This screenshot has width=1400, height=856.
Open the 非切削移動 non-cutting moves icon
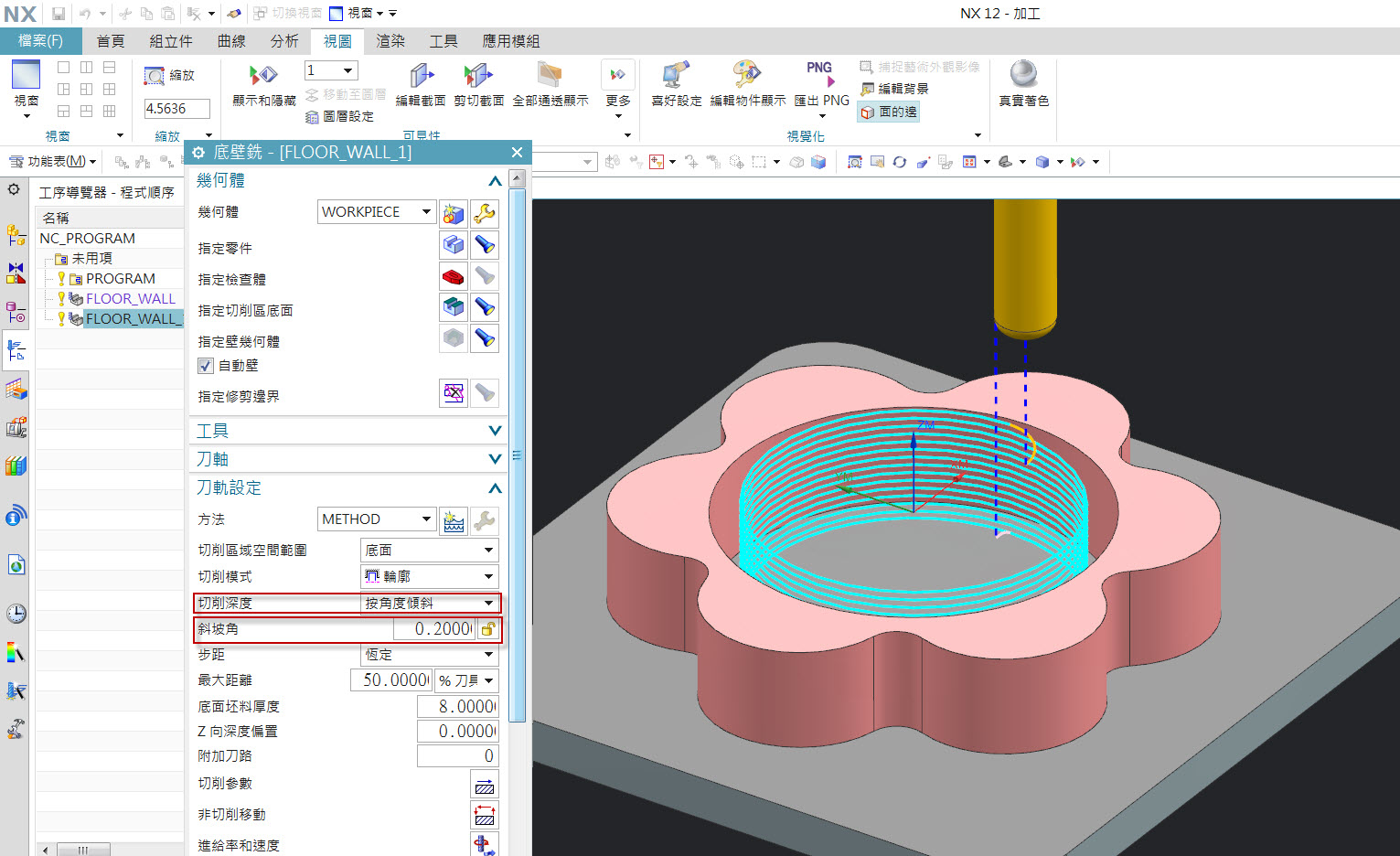pyautogui.click(x=485, y=815)
